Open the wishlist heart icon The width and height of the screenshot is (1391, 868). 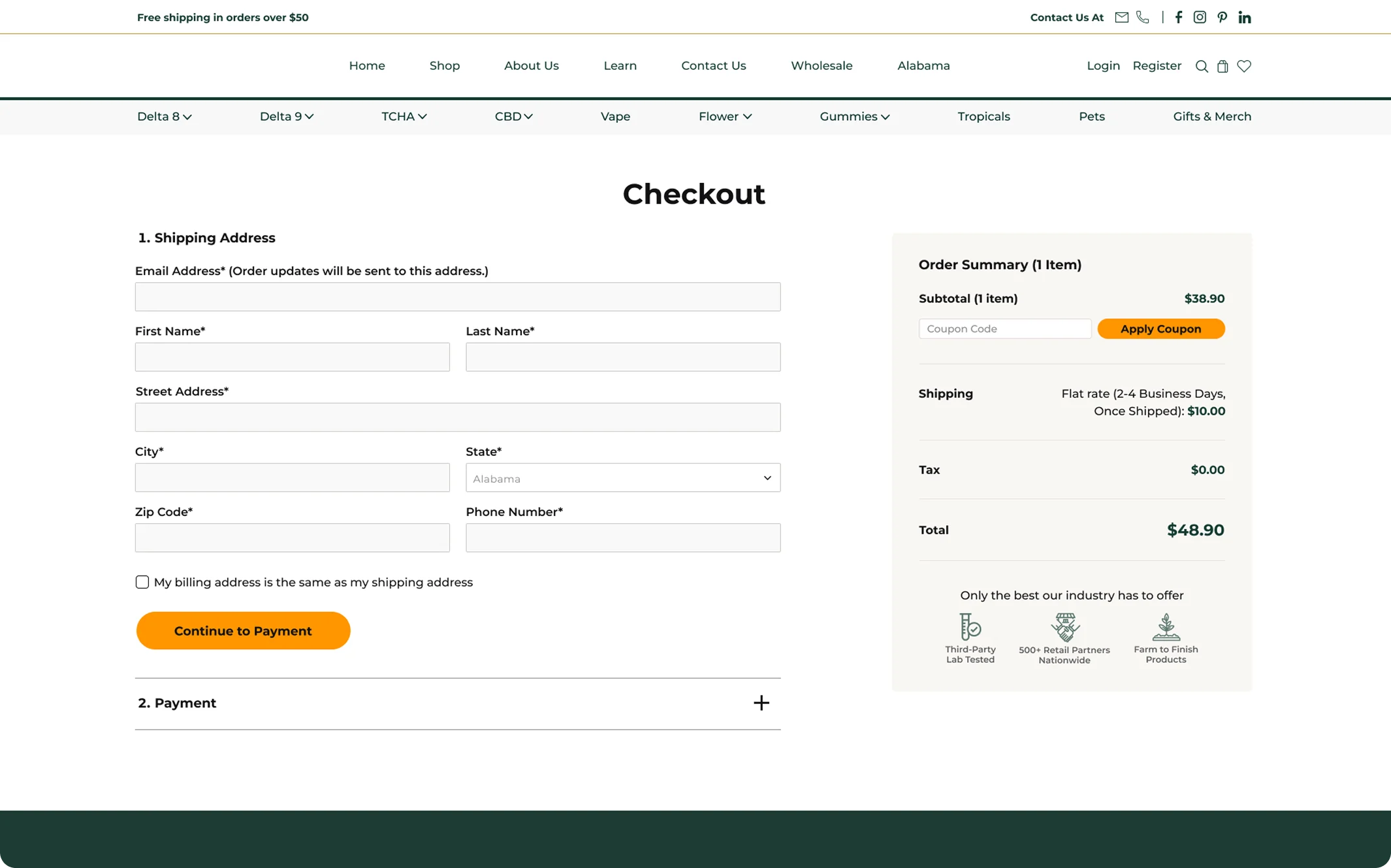pyautogui.click(x=1244, y=66)
